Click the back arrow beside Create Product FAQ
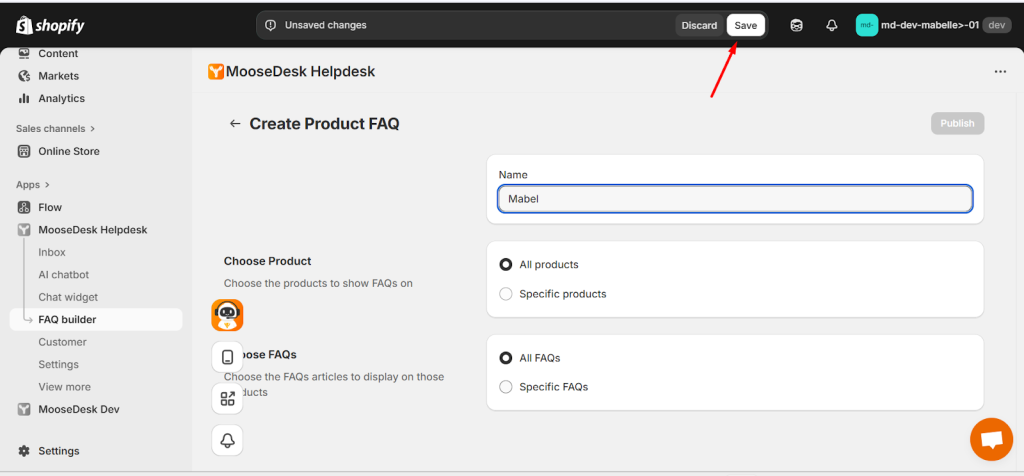This screenshot has width=1024, height=476. point(235,124)
